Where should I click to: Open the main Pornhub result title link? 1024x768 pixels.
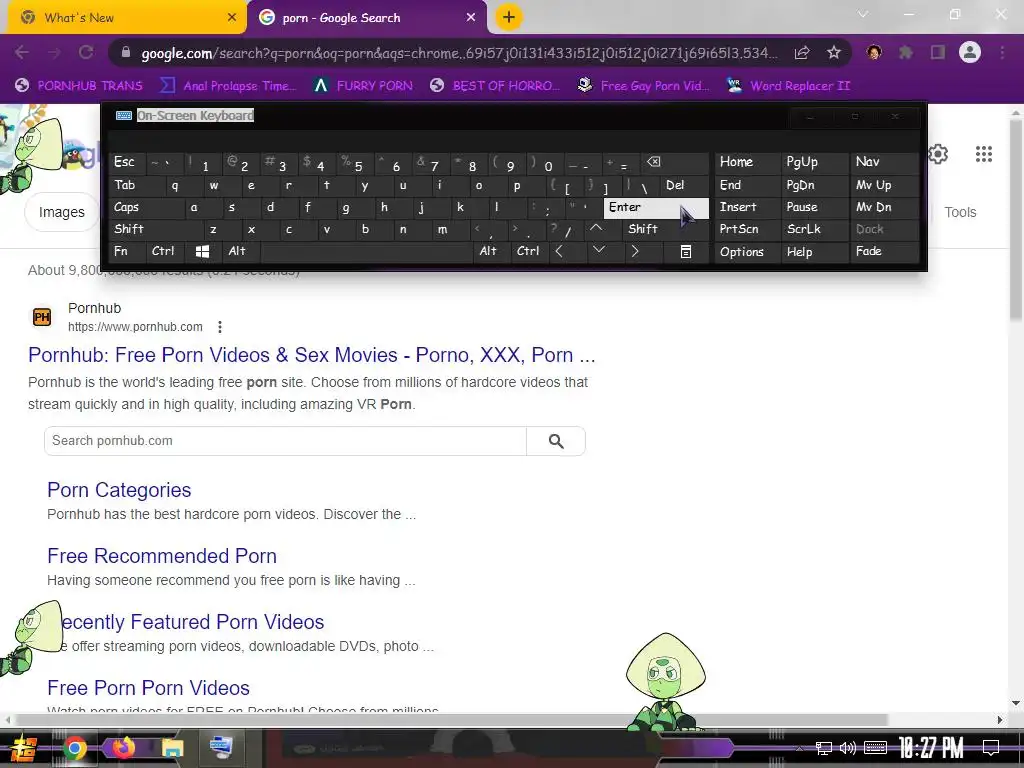(x=312, y=355)
